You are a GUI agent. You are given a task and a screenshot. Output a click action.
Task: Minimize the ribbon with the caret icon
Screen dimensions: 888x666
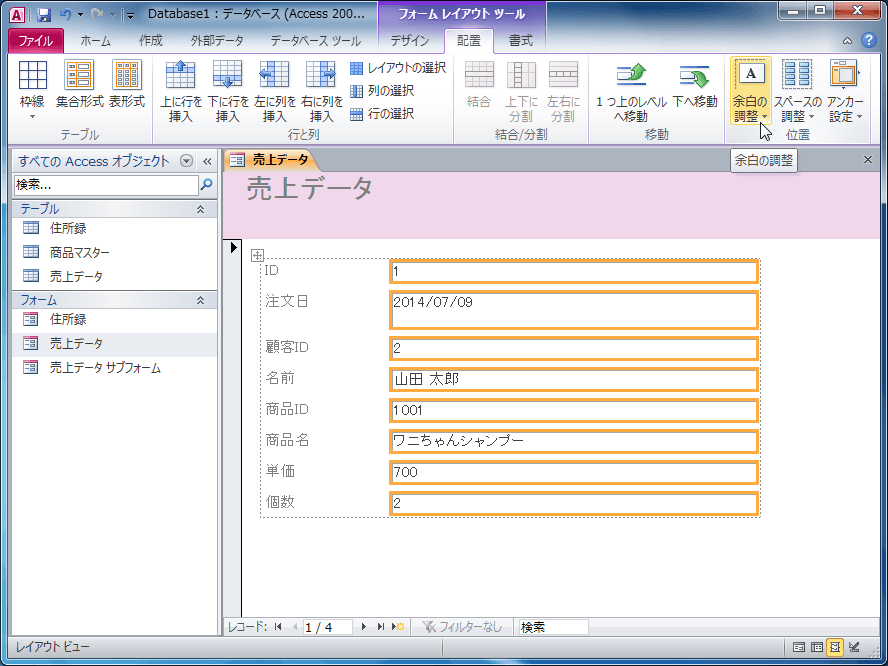(847, 41)
